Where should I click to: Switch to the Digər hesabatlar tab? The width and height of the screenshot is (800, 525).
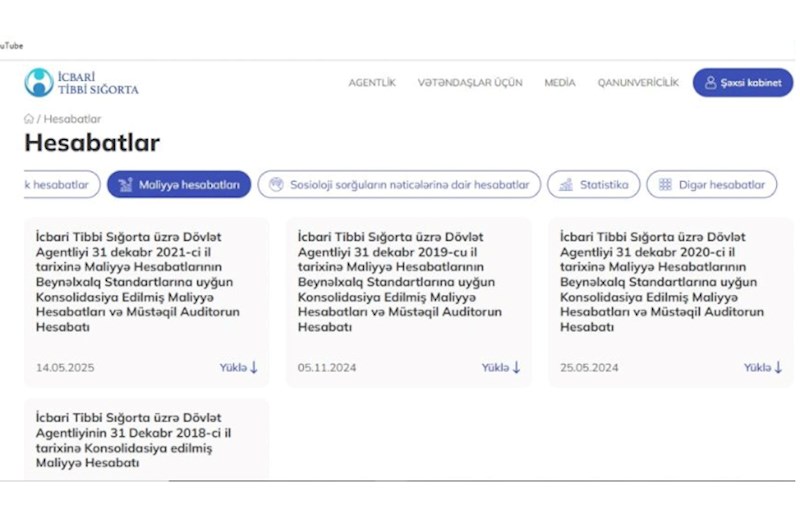(x=711, y=184)
